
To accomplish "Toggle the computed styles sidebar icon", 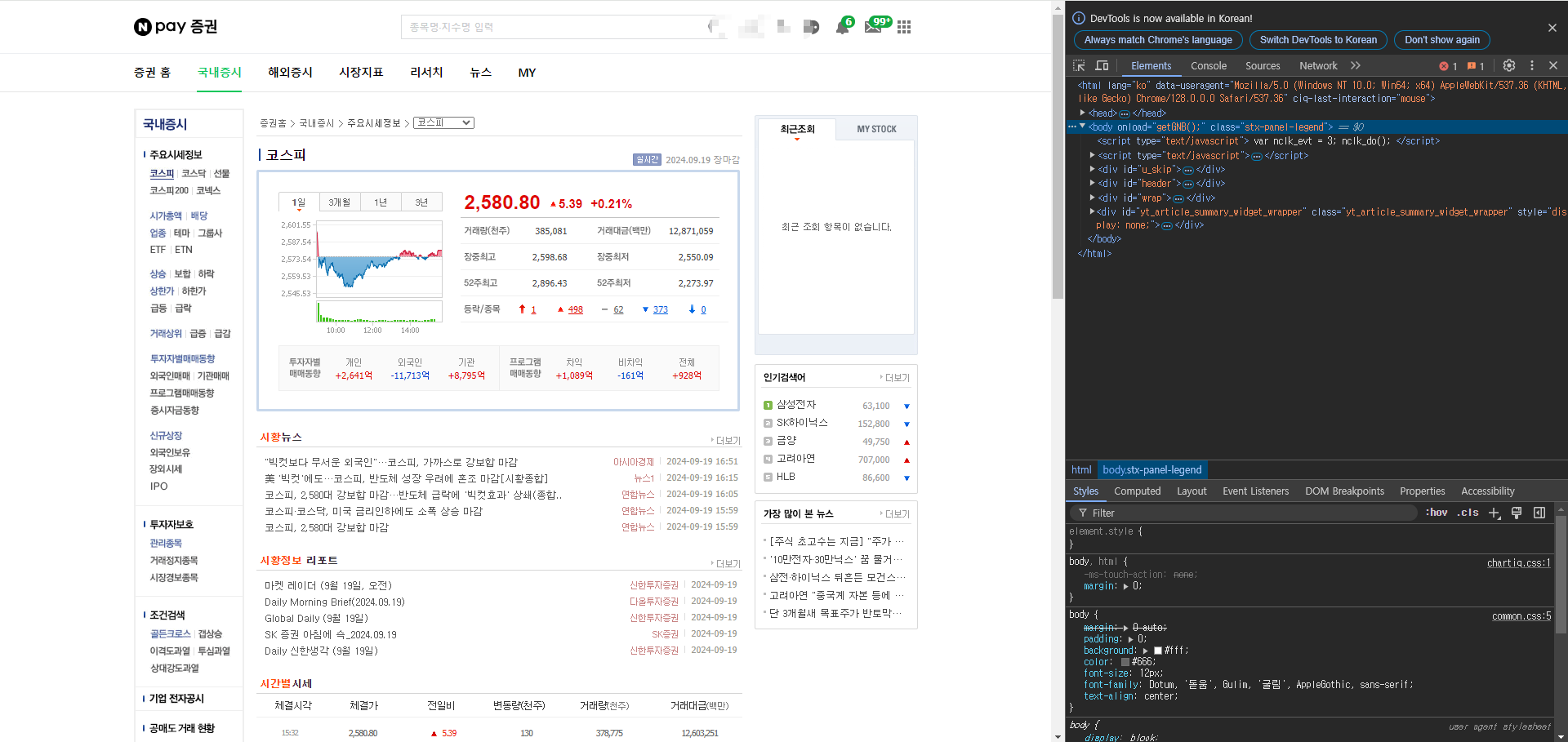I will pyautogui.click(x=1539, y=513).
